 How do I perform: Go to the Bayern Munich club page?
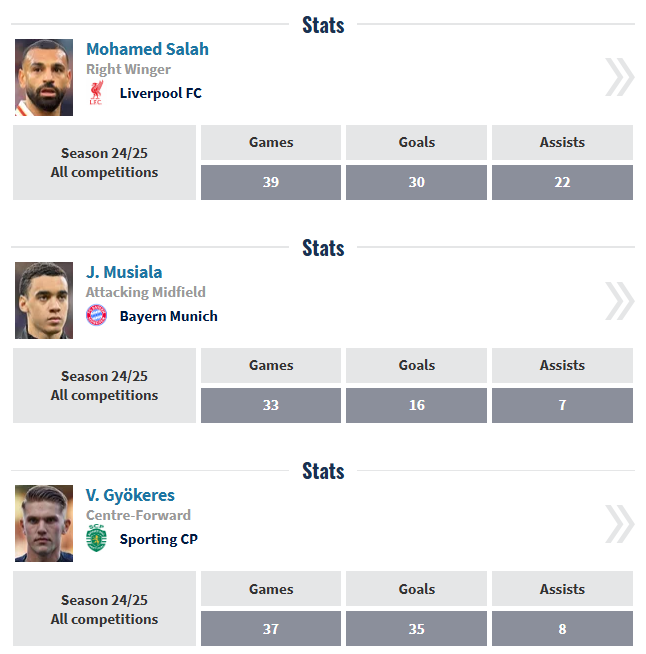pyautogui.click(x=168, y=316)
